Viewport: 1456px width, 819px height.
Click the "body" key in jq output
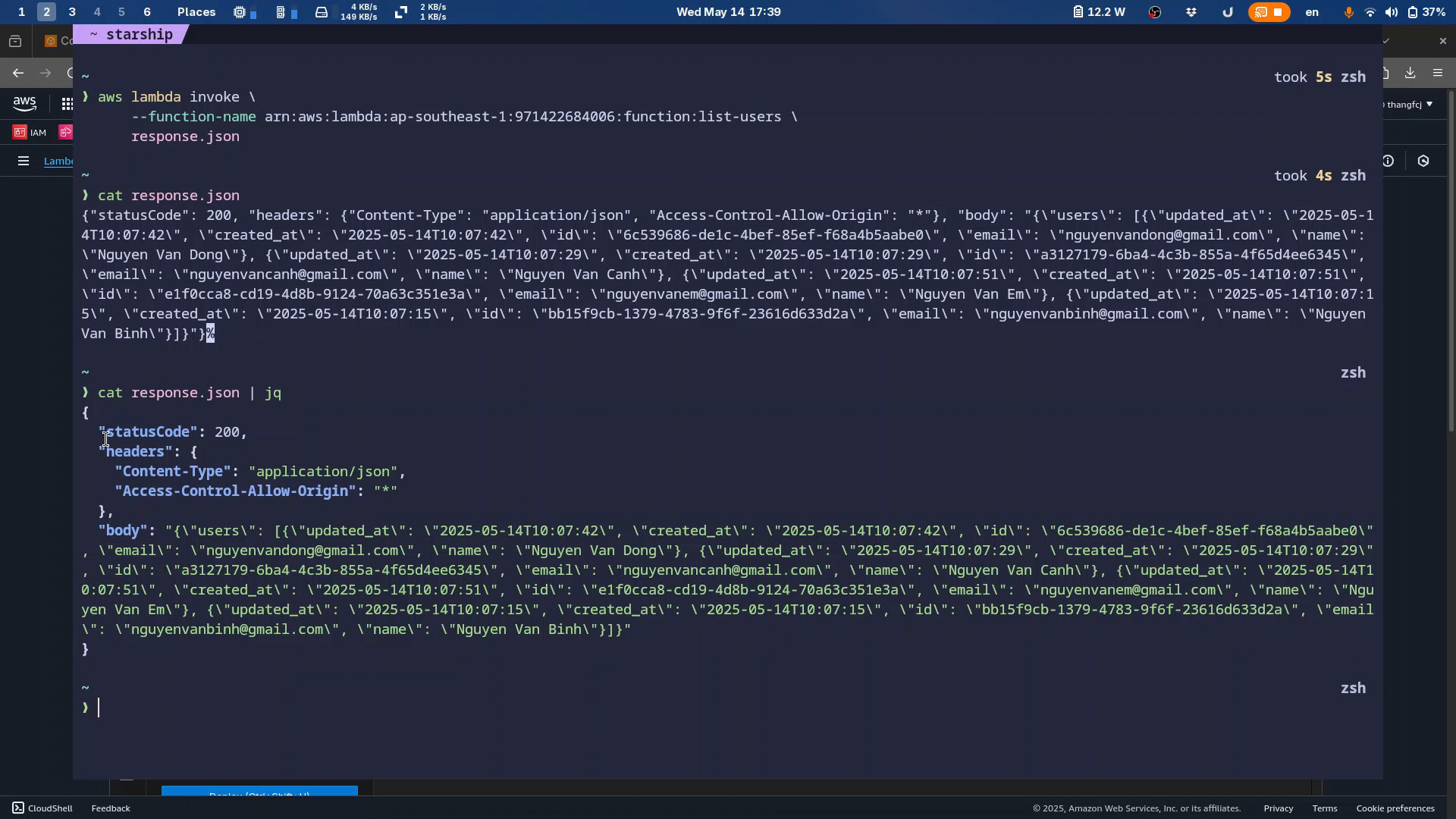click(x=122, y=531)
